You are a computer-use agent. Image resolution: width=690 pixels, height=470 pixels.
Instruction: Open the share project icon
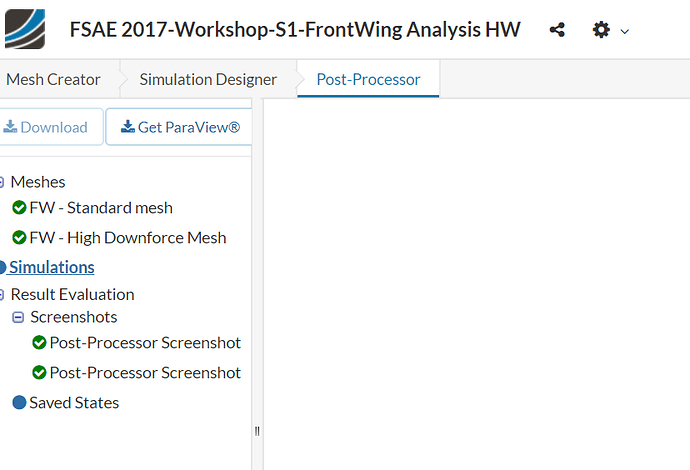[557, 30]
